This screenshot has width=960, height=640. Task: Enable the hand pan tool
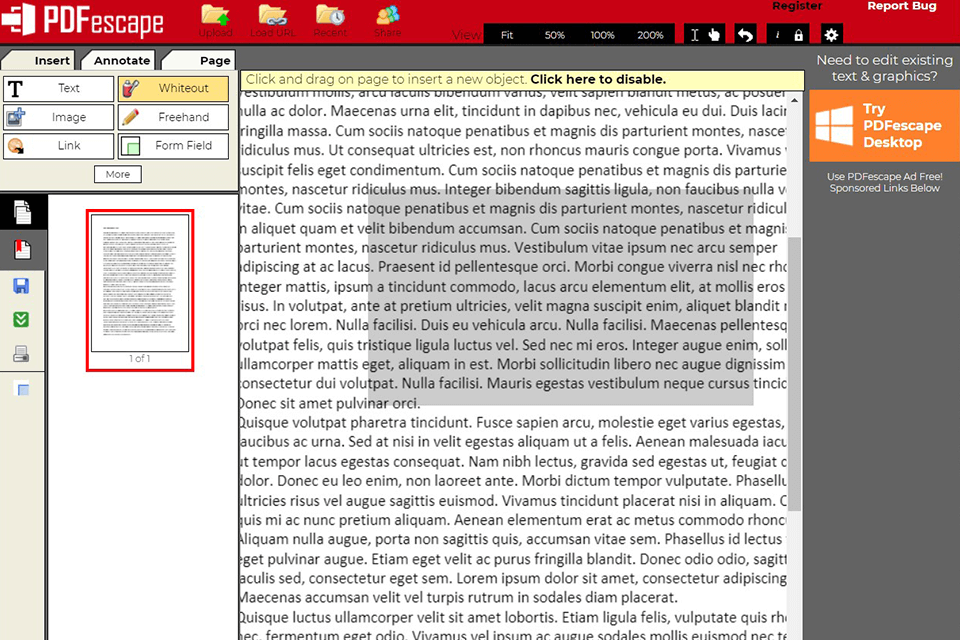tap(716, 34)
